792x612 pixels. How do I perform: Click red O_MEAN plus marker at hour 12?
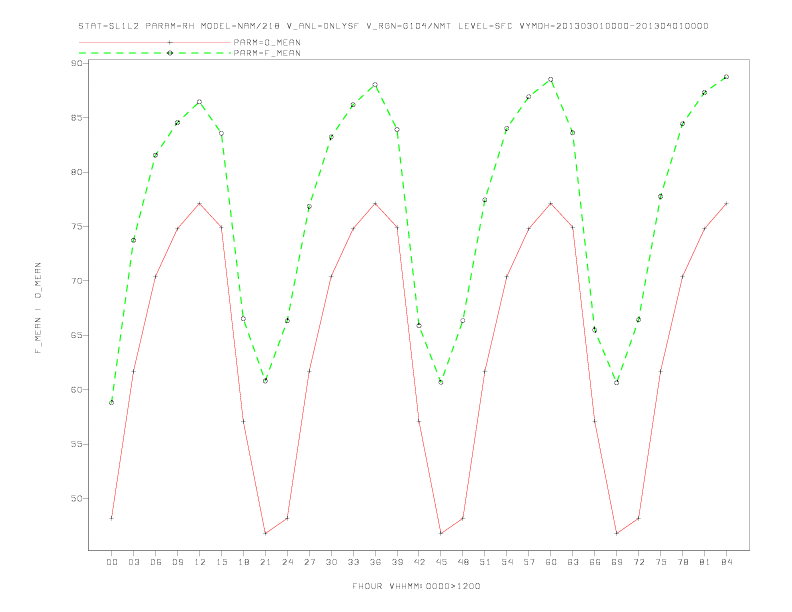[200, 203]
